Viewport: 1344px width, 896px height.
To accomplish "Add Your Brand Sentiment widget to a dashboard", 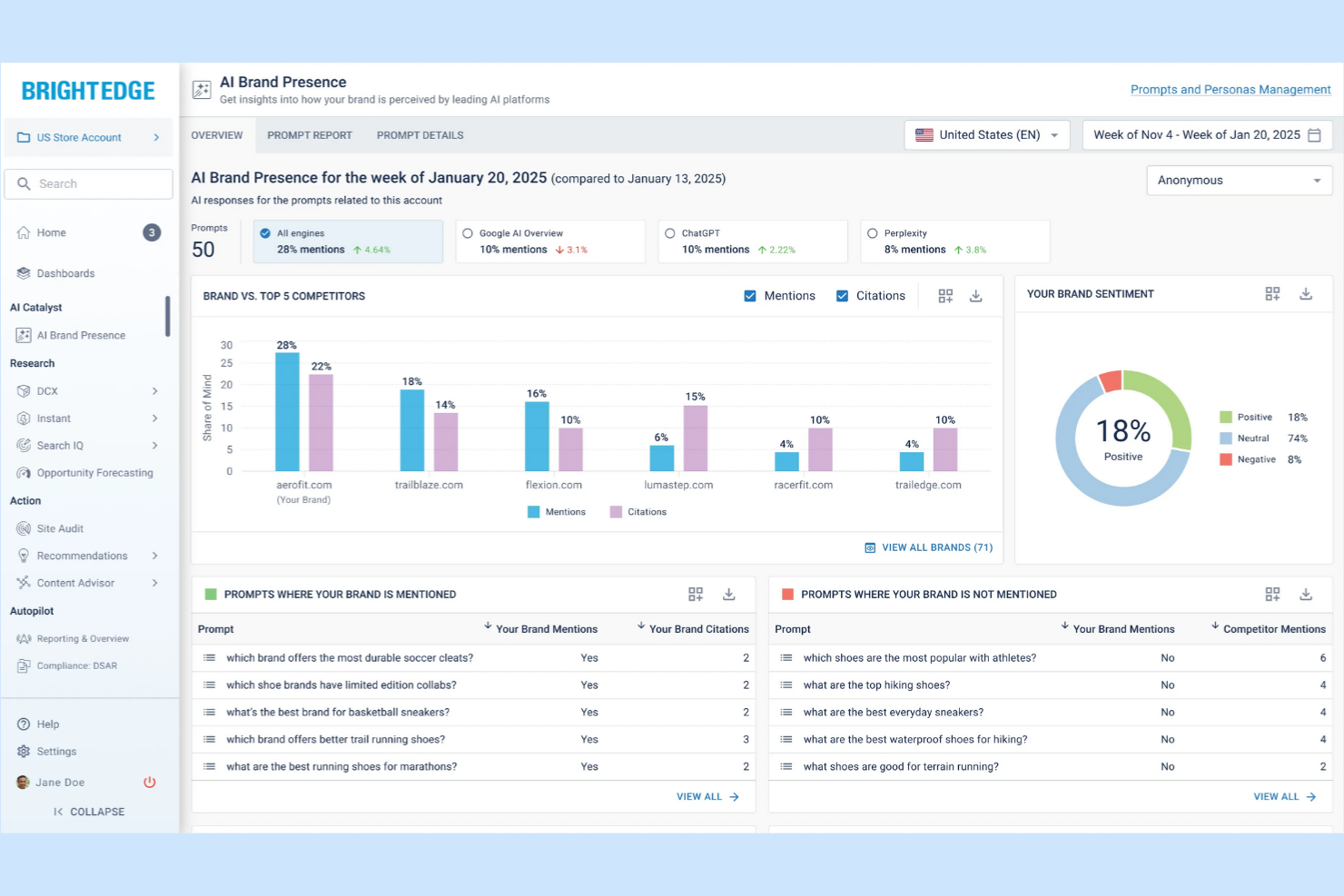I will pyautogui.click(x=1272, y=293).
